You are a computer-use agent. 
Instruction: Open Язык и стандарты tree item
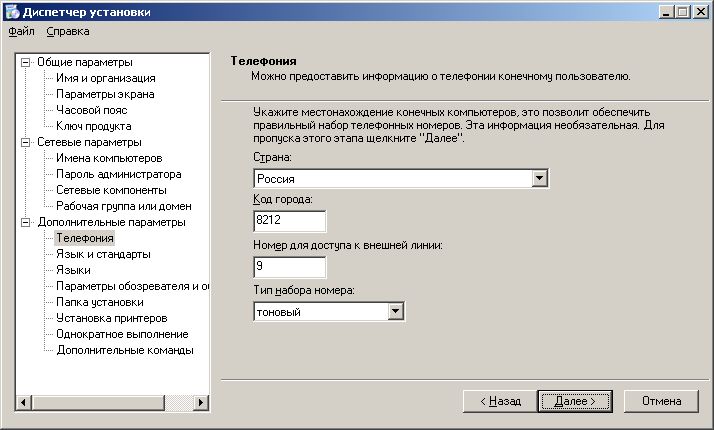click(x=103, y=254)
